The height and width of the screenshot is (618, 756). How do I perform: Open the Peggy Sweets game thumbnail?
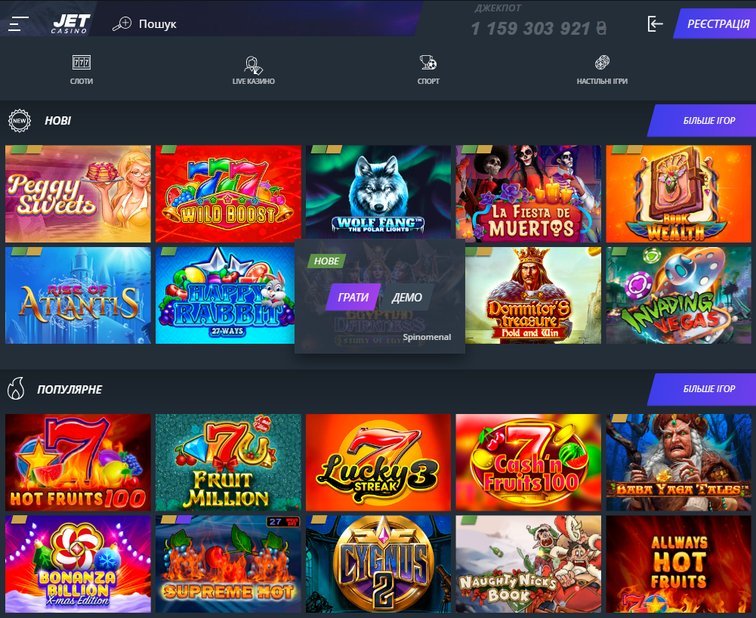pyautogui.click(x=78, y=194)
